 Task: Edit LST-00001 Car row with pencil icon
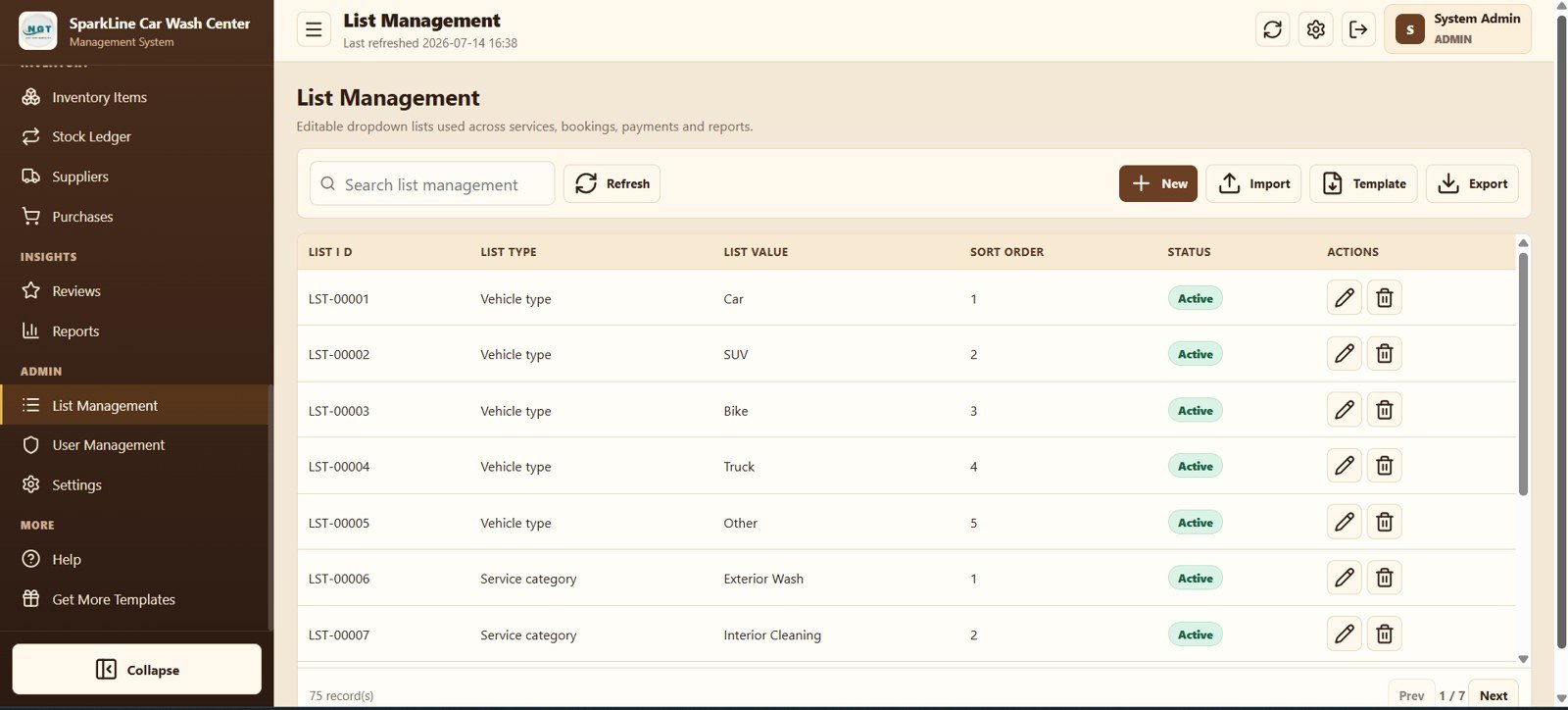(1344, 297)
